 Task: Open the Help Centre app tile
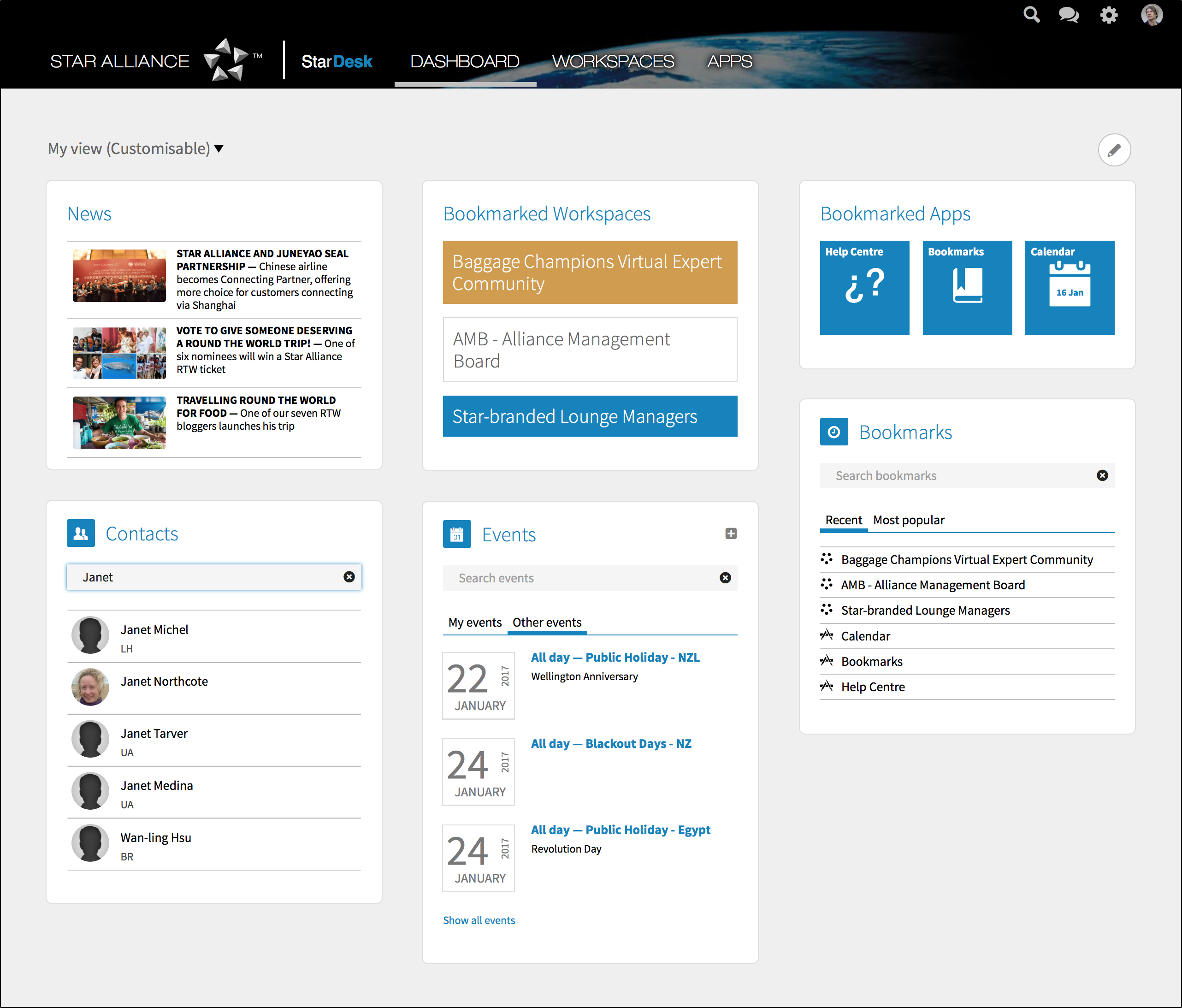[864, 288]
